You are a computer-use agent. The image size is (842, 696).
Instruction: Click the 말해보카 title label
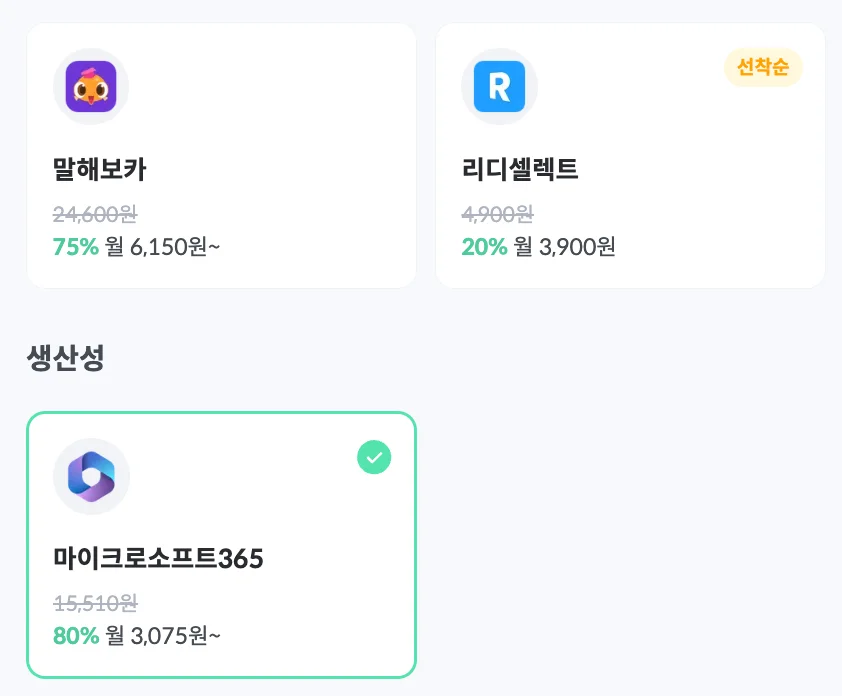pyautogui.click(x=101, y=169)
